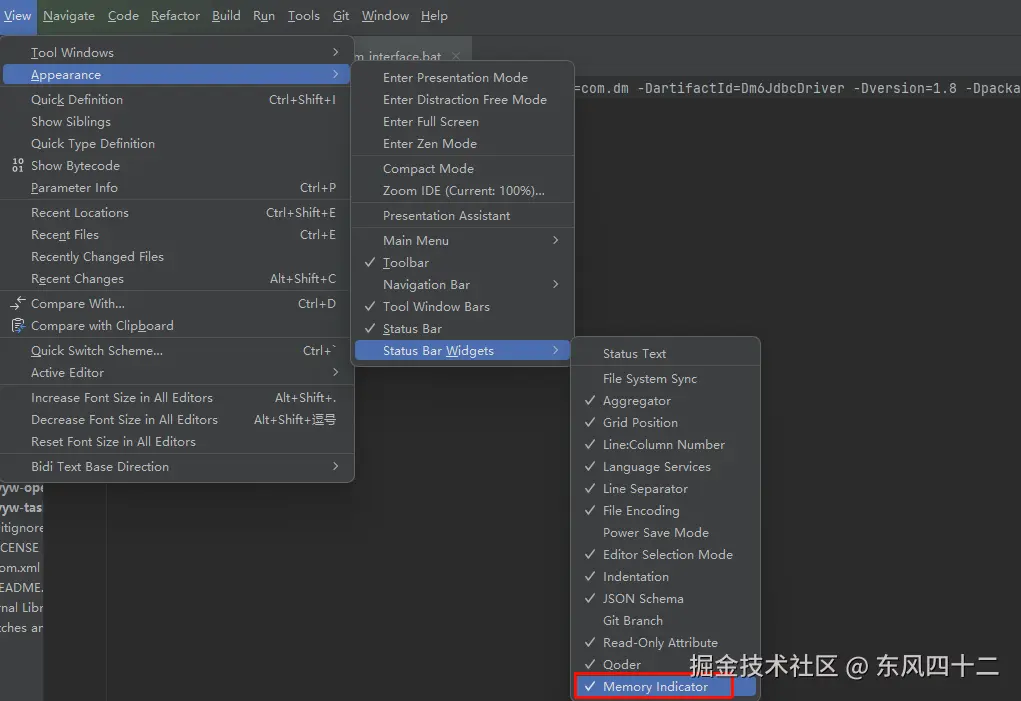Select Enter Full Screen

pyautogui.click(x=428, y=121)
